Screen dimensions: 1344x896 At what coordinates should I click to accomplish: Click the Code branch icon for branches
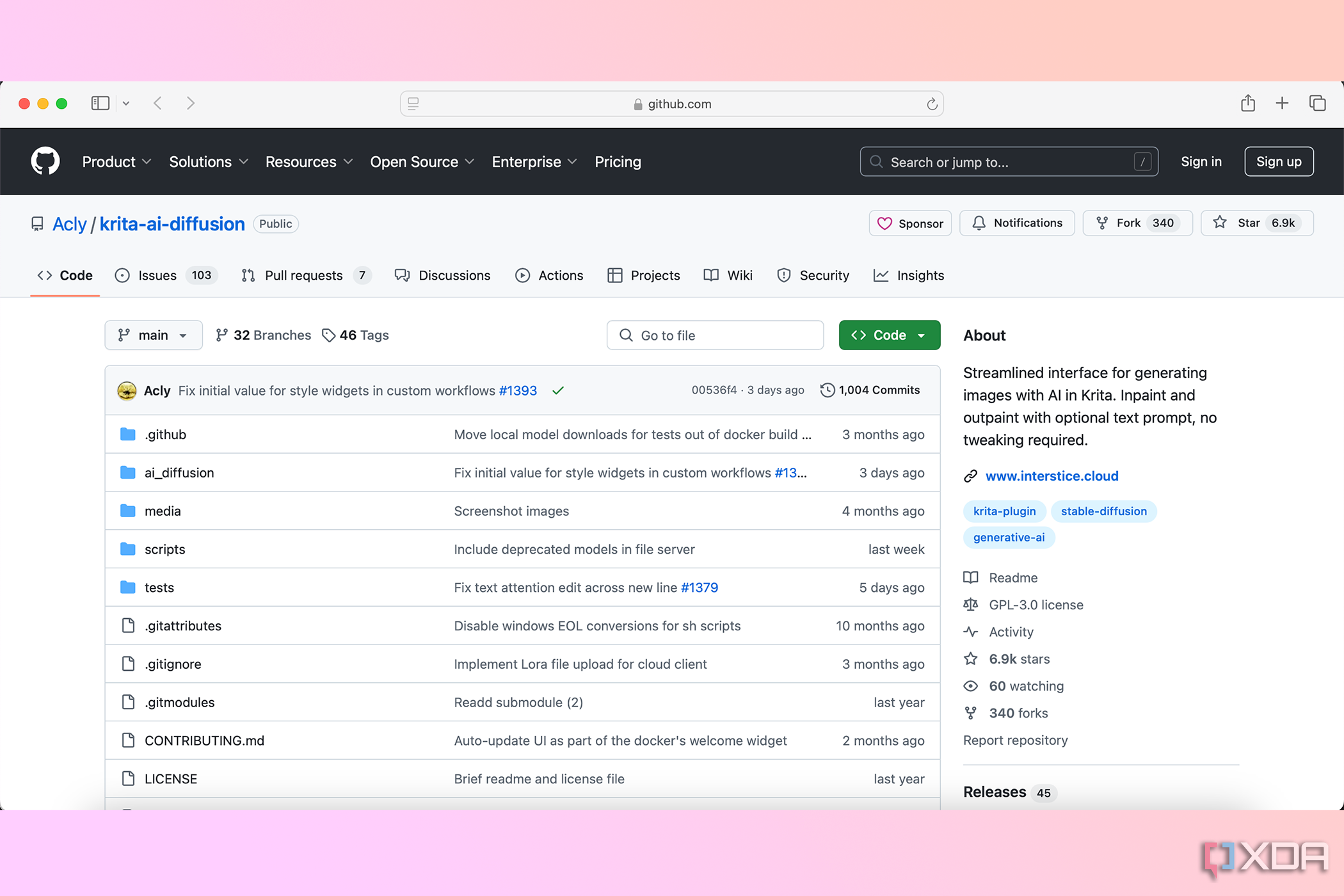coord(220,335)
